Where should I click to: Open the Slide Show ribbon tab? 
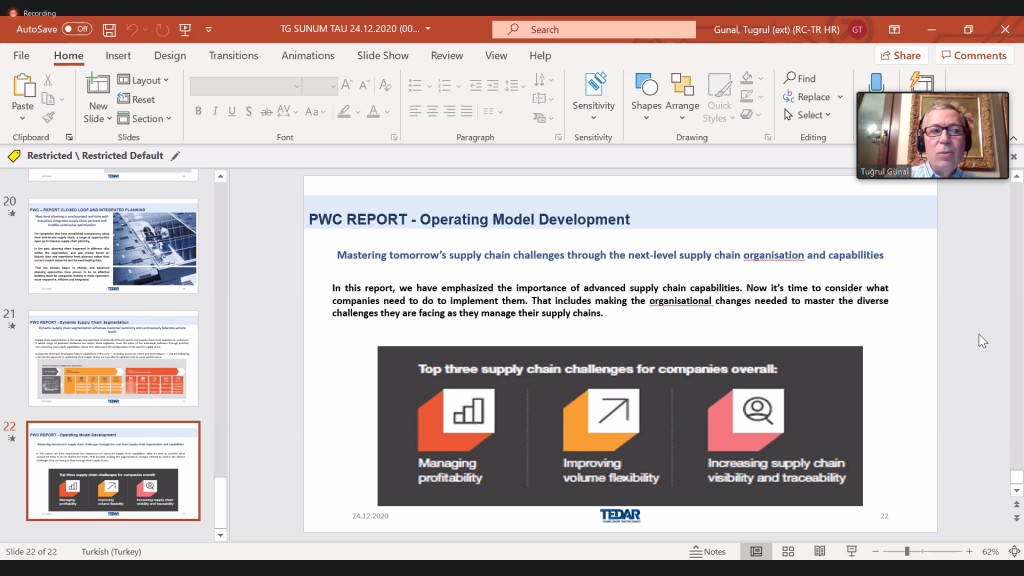383,56
